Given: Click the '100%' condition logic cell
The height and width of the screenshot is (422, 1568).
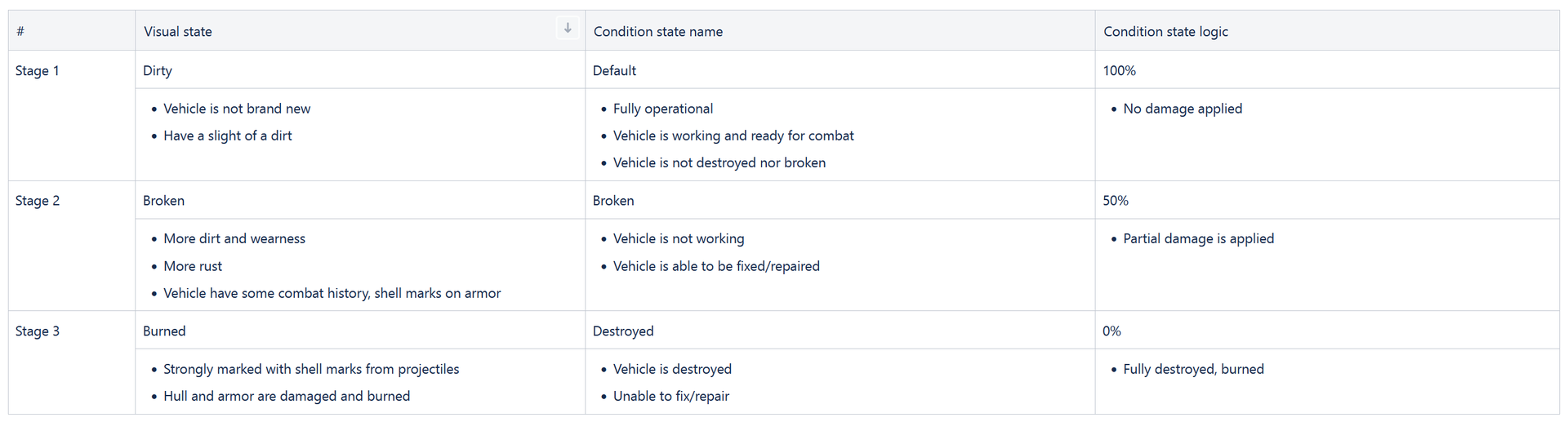Looking at the screenshot, I should [x=1119, y=71].
